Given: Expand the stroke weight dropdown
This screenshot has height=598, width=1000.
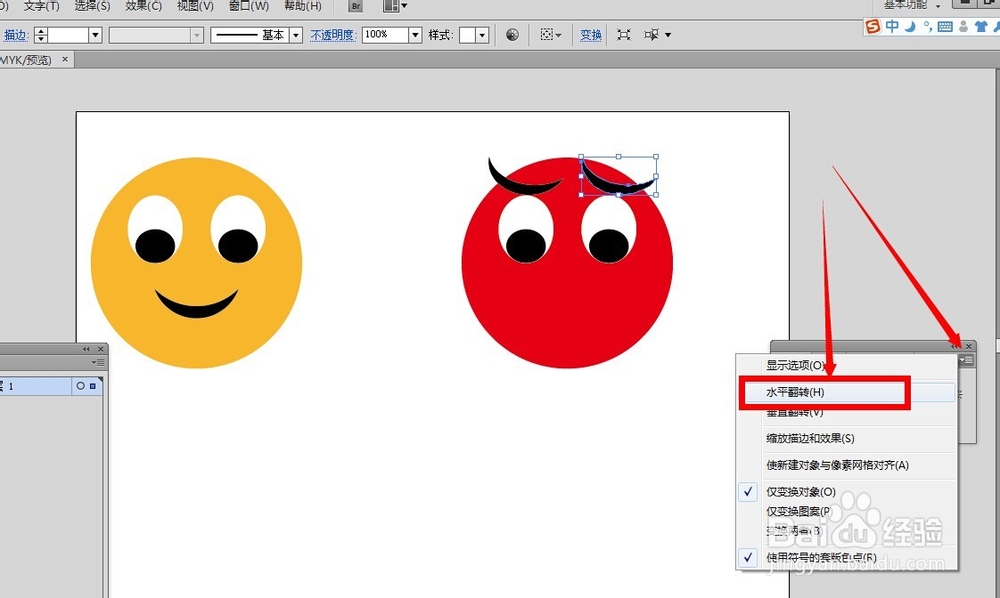Looking at the screenshot, I should pos(95,35).
